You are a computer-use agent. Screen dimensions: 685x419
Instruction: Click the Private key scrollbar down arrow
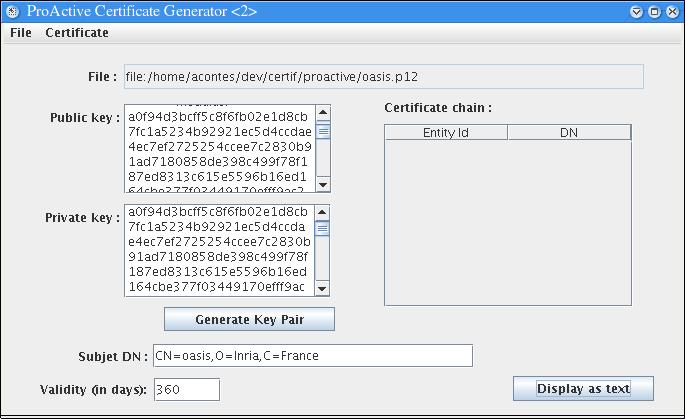point(322,288)
